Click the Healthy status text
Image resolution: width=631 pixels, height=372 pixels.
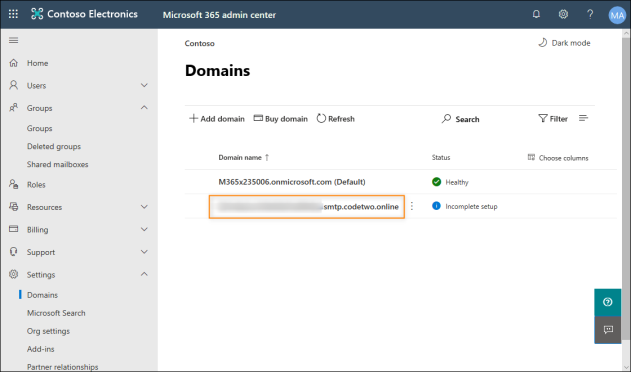pyautogui.click(x=457, y=182)
